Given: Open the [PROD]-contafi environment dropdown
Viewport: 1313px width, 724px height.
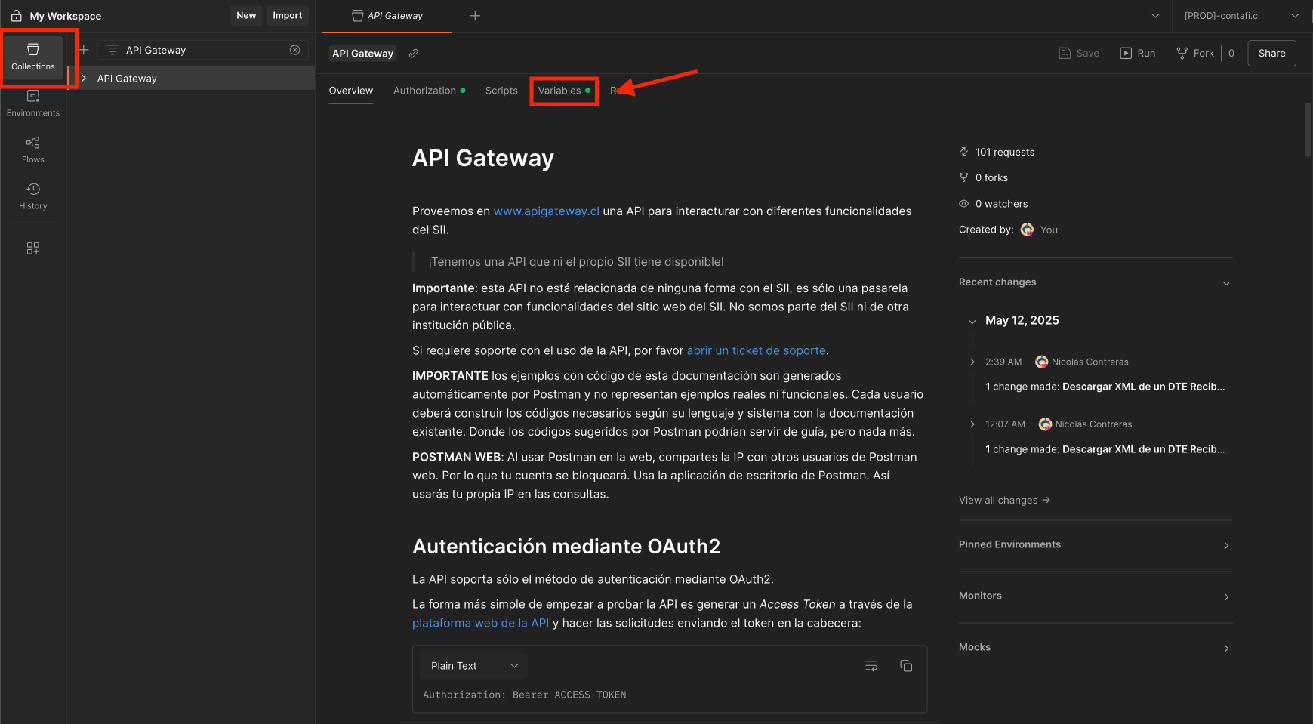Looking at the screenshot, I should pyautogui.click(x=1240, y=16).
